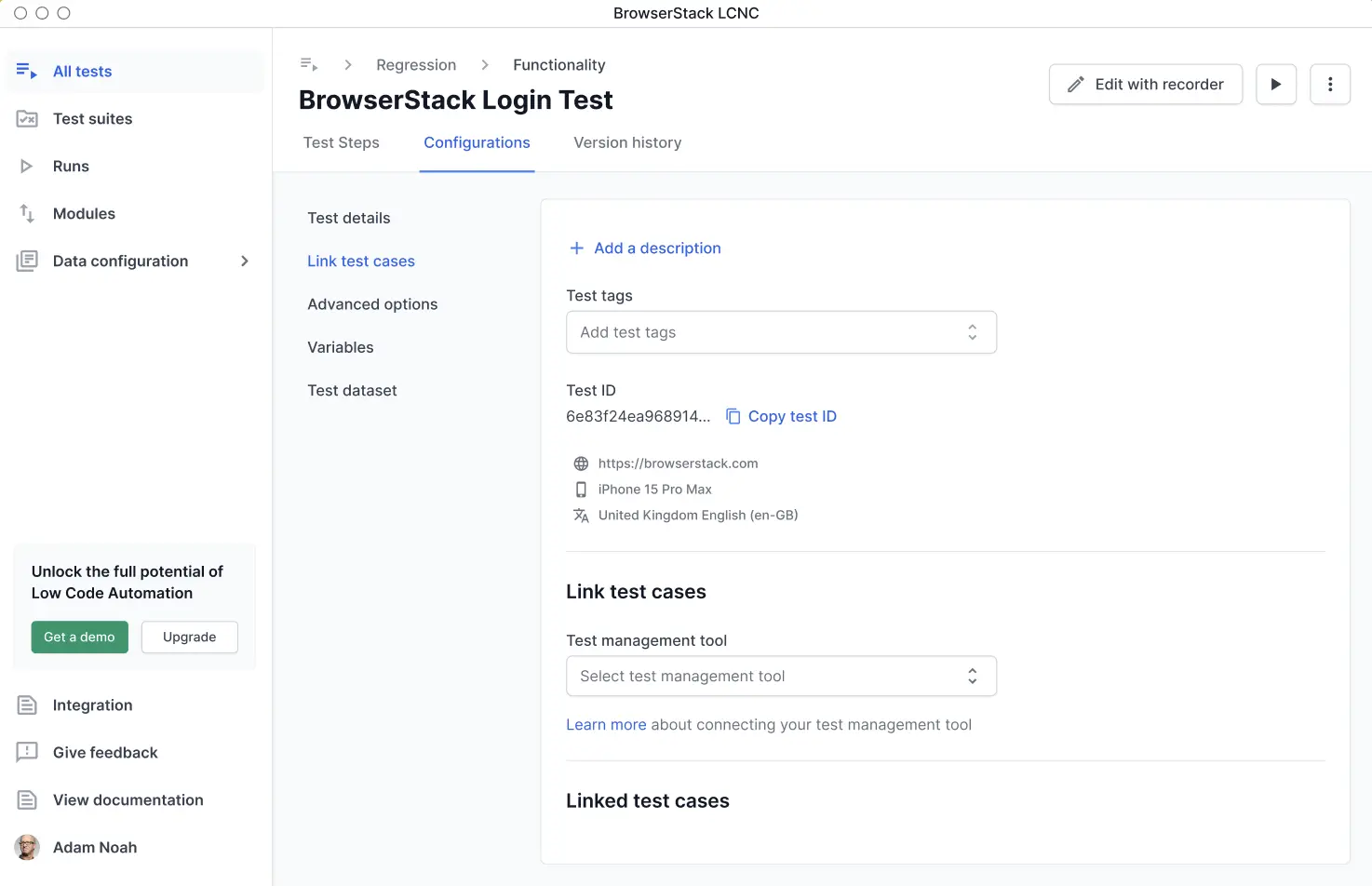Go to Test details section
This screenshot has width=1372, height=886.
click(349, 218)
